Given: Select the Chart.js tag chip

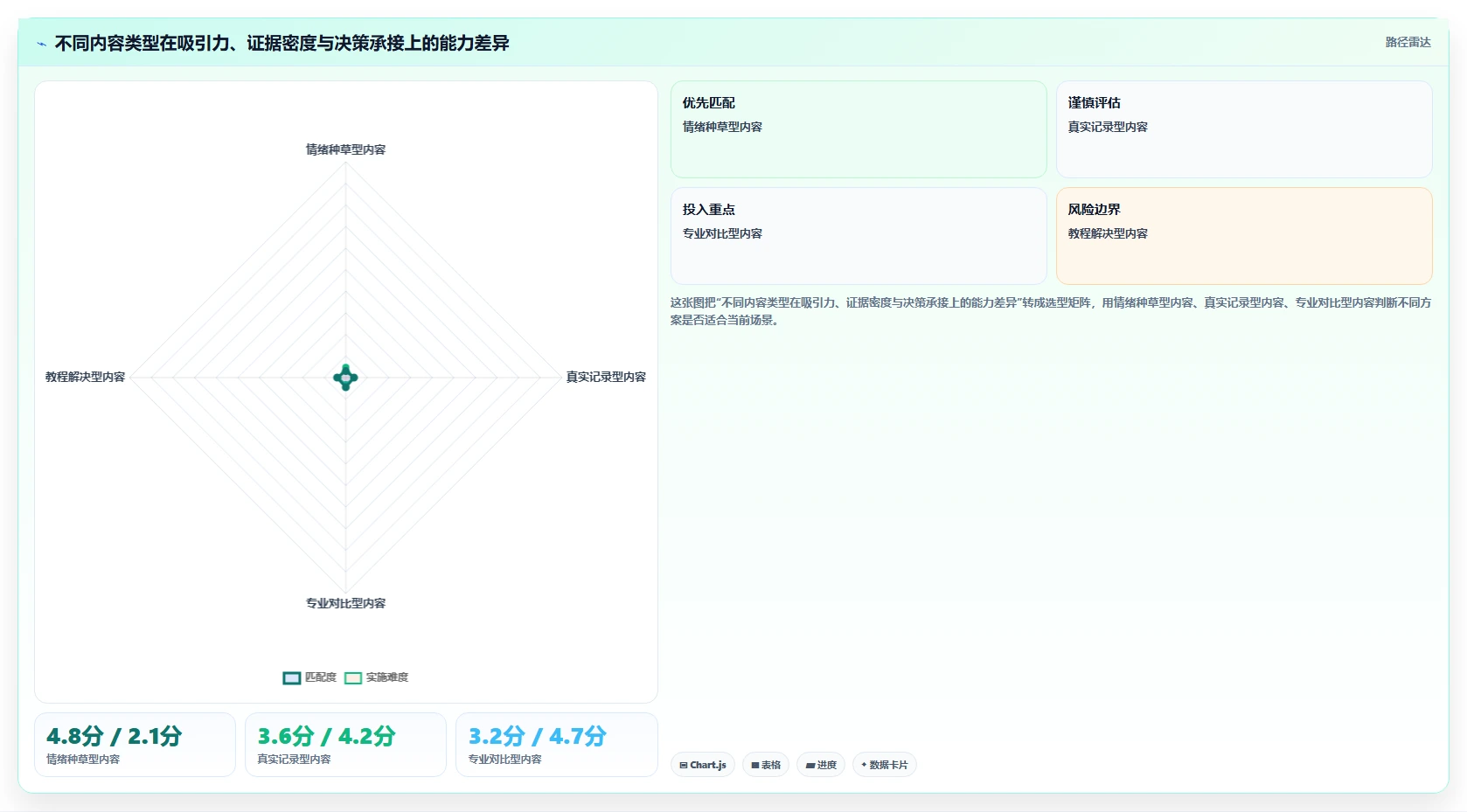Looking at the screenshot, I should (703, 765).
